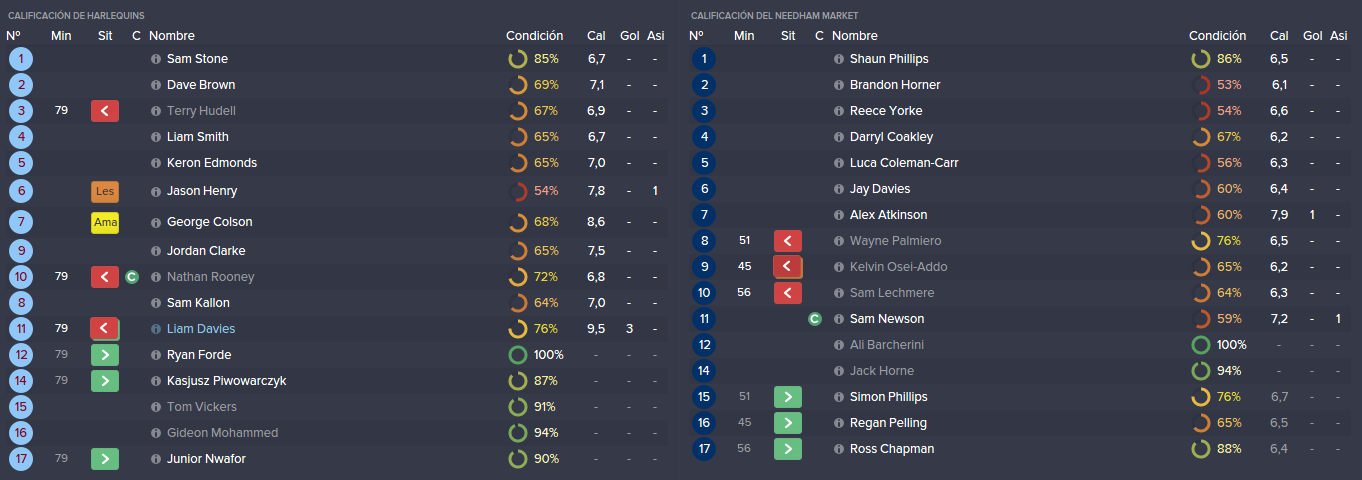Click Ryan Forde 100% condition indicator
Image resolution: width=1362 pixels, height=480 pixels.
(536, 355)
